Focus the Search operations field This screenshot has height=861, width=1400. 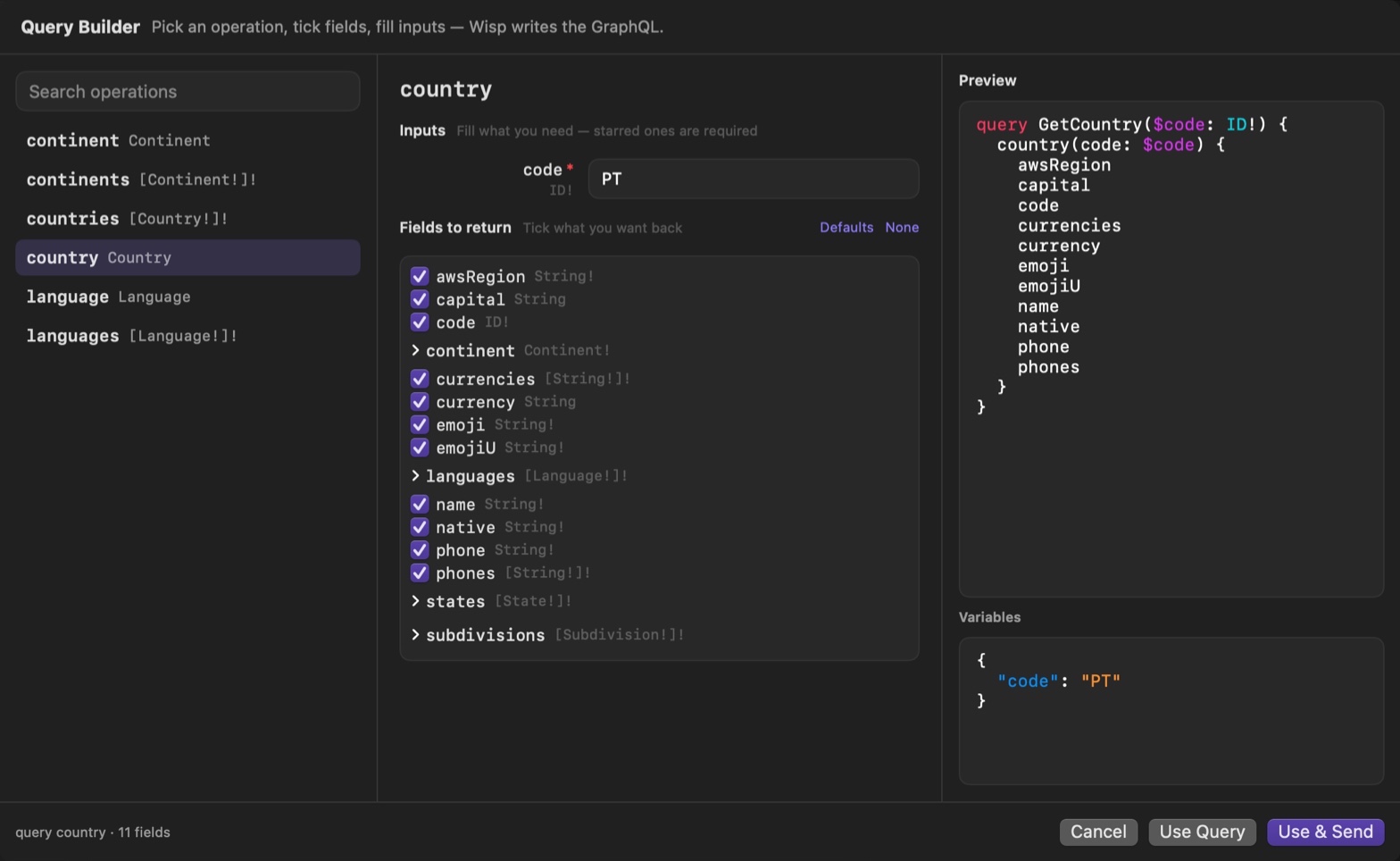(x=187, y=91)
